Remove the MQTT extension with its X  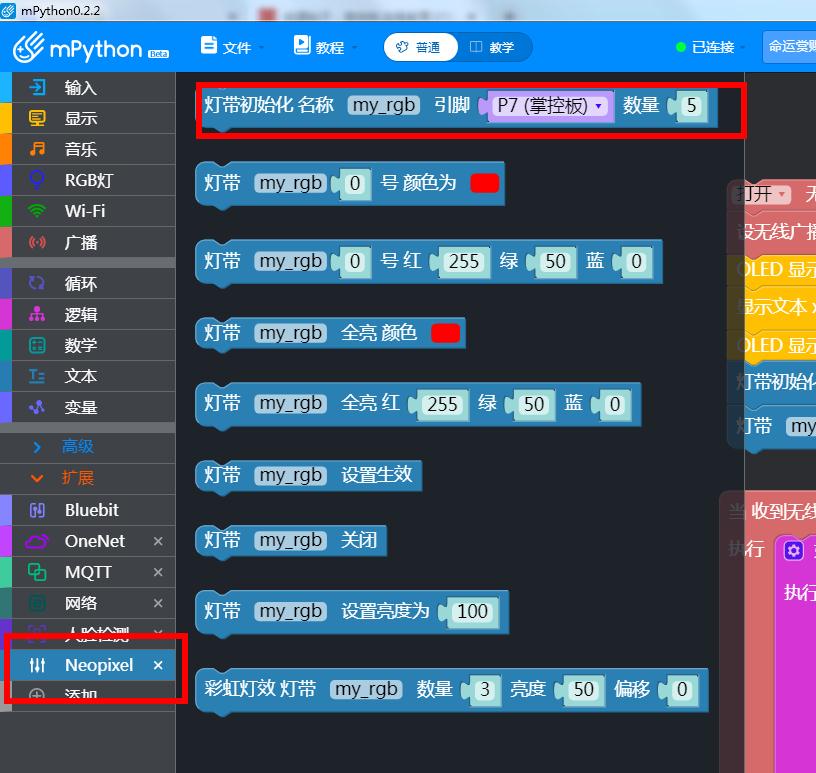tap(158, 572)
